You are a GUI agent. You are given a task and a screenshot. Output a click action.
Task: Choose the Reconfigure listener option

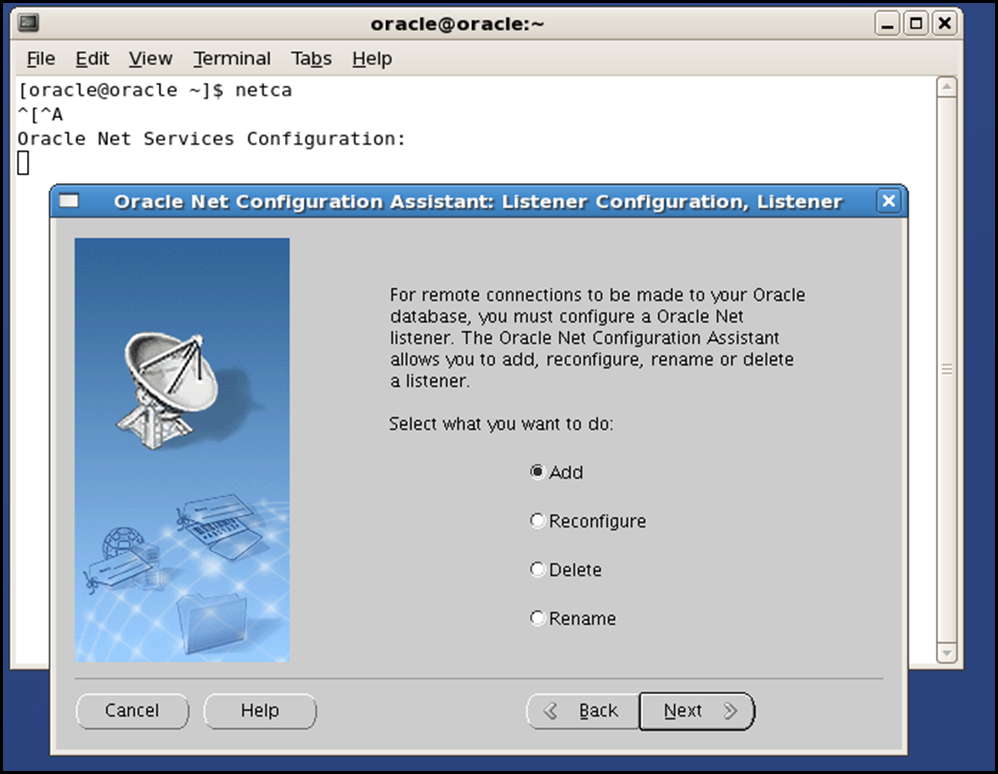tap(588, 521)
